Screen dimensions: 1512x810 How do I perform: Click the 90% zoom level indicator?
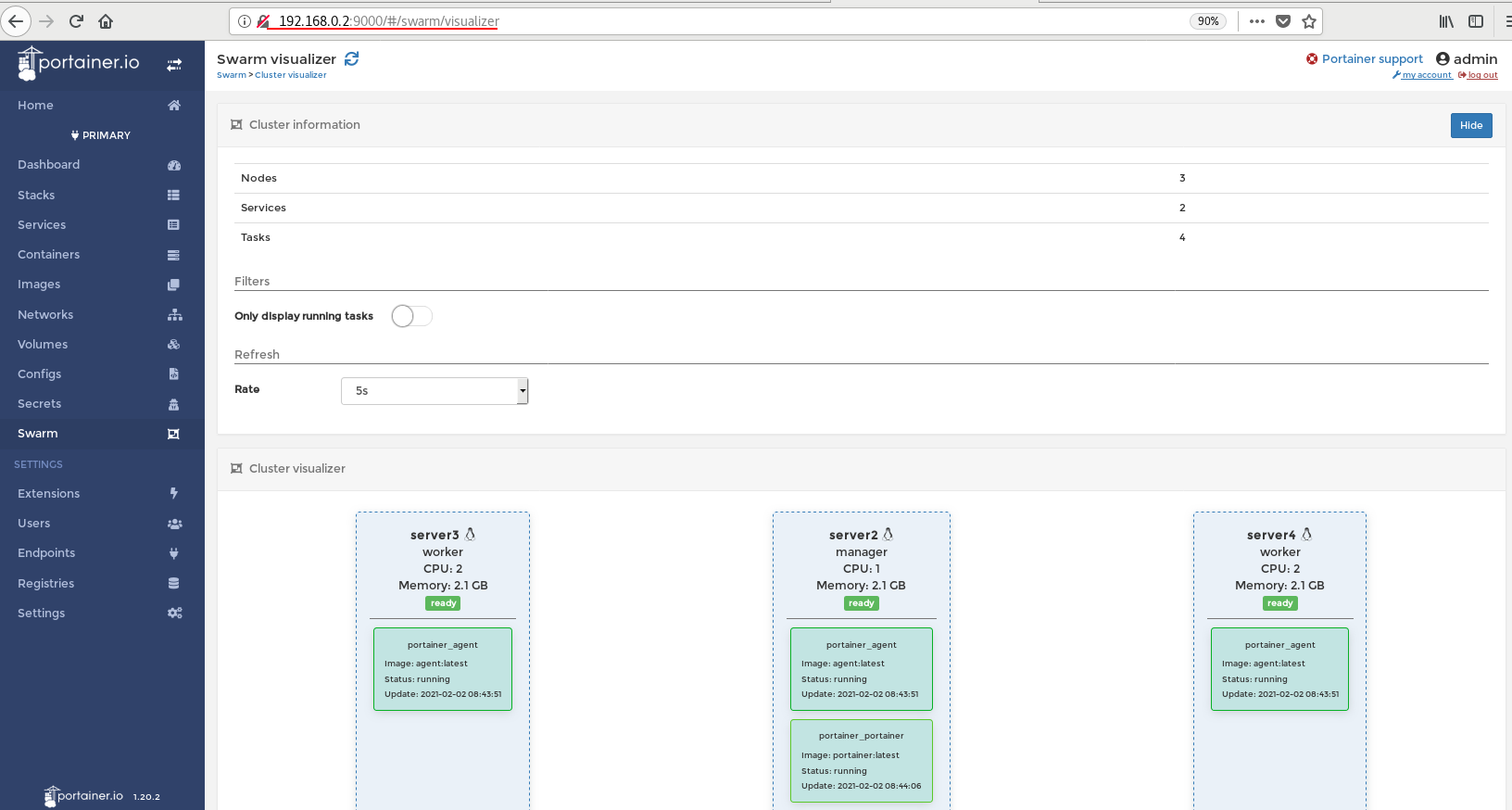click(1208, 21)
